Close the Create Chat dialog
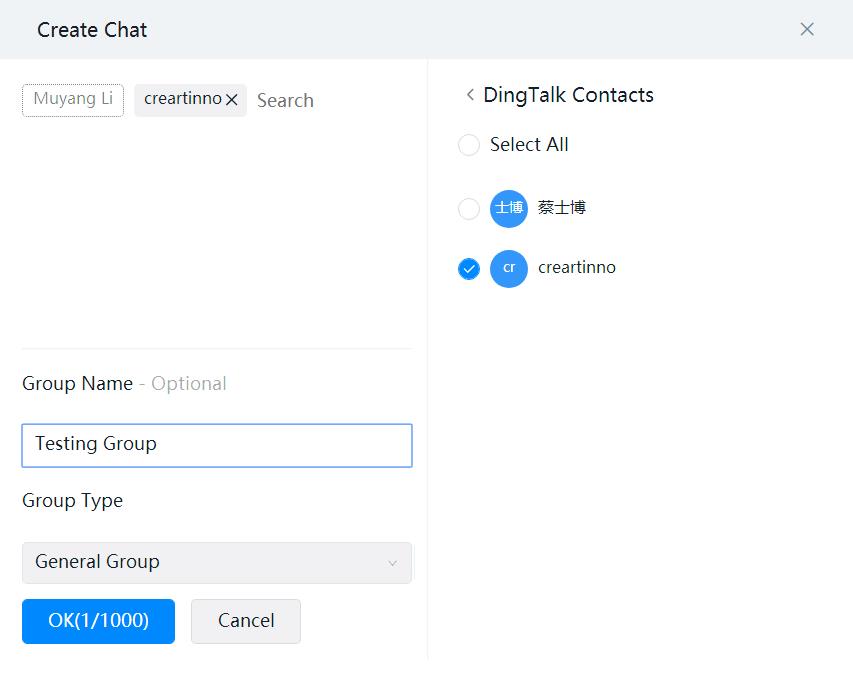 tap(807, 29)
